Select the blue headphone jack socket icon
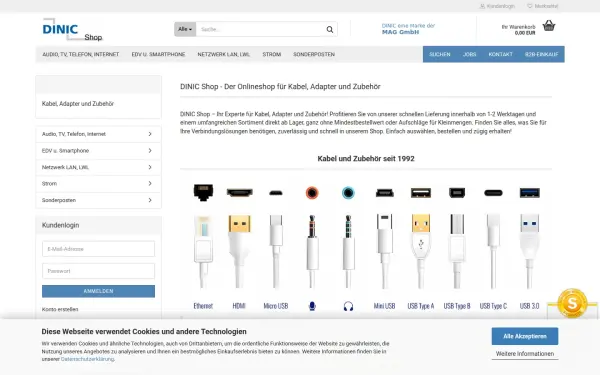This screenshot has width=600, height=375. pyautogui.click(x=348, y=192)
